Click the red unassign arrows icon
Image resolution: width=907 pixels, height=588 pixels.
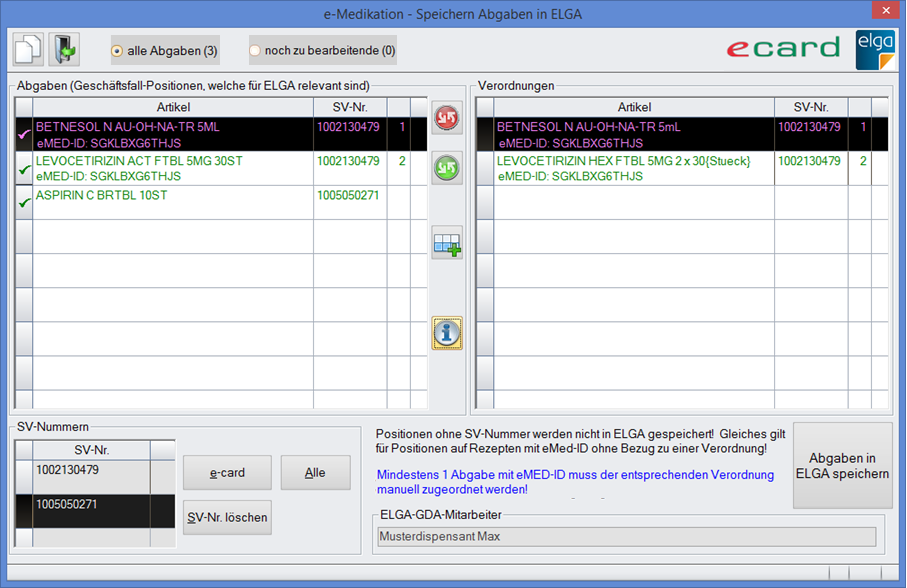pos(447,118)
